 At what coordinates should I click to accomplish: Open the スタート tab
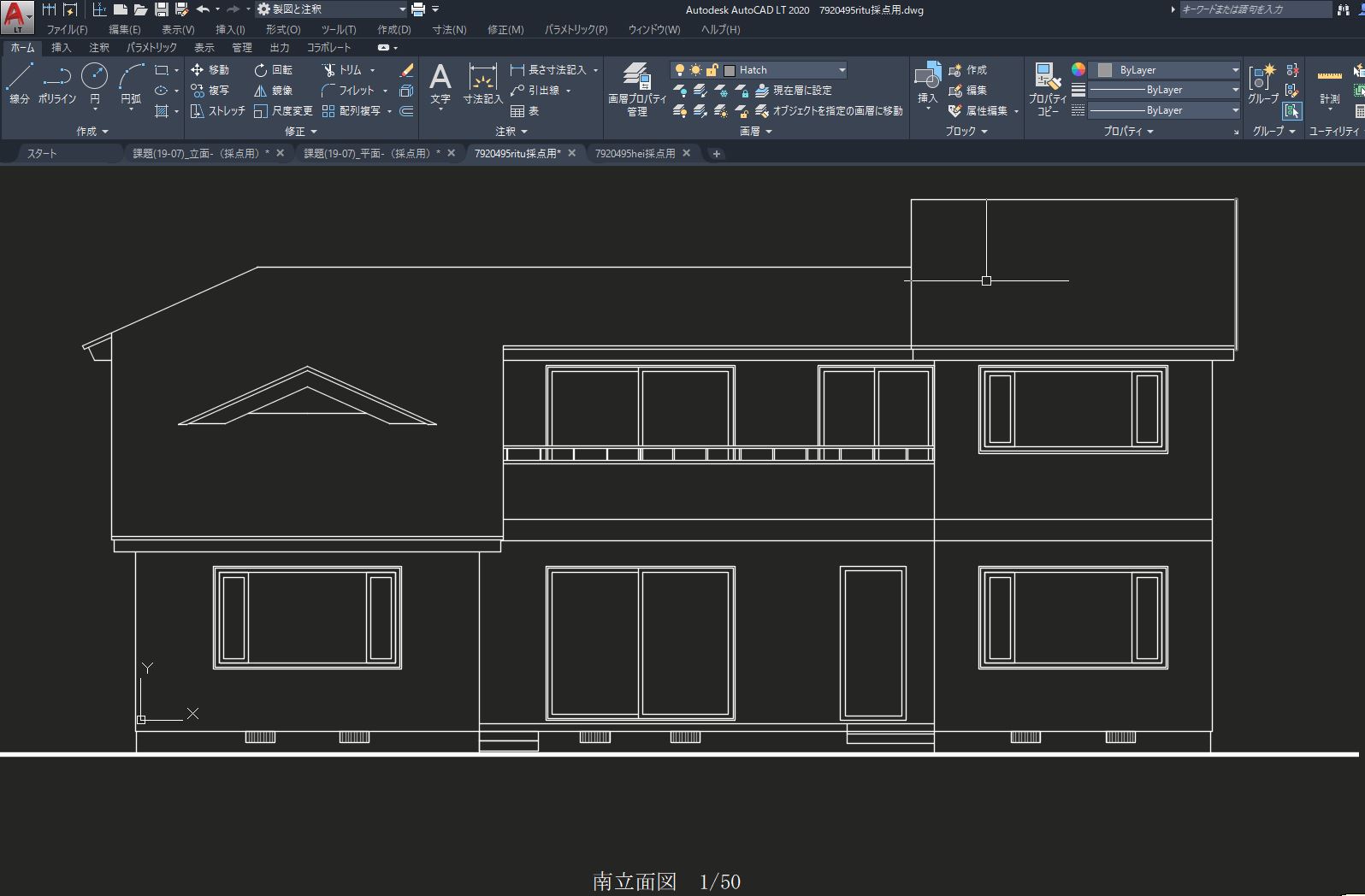click(x=42, y=154)
